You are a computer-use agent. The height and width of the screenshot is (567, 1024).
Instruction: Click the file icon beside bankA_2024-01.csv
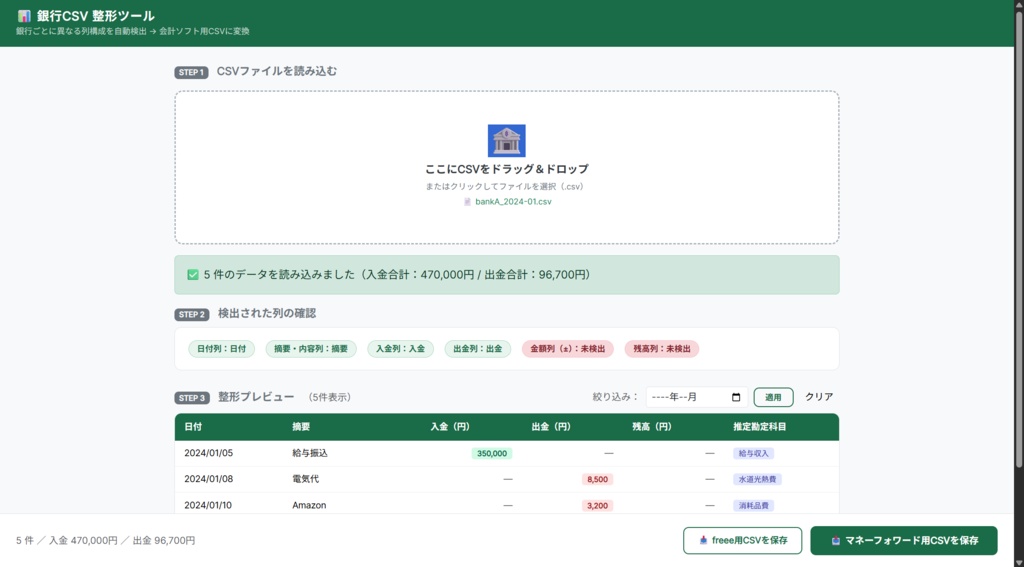coord(467,202)
